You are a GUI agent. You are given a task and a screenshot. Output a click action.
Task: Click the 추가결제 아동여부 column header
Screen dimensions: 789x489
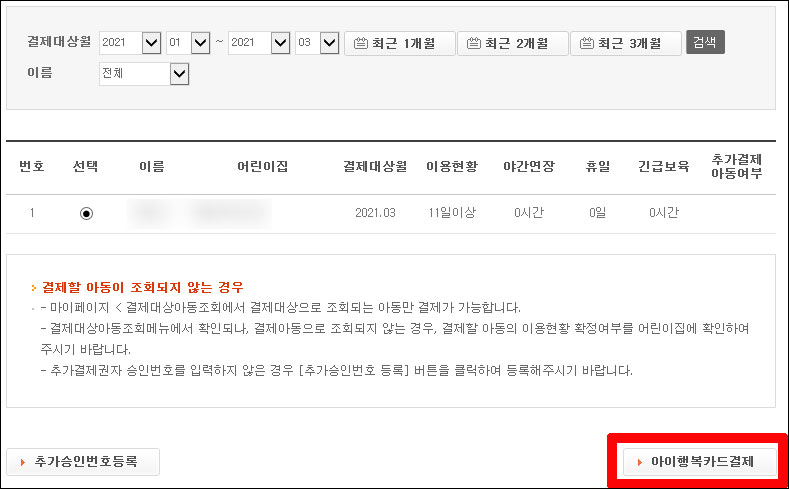737,167
